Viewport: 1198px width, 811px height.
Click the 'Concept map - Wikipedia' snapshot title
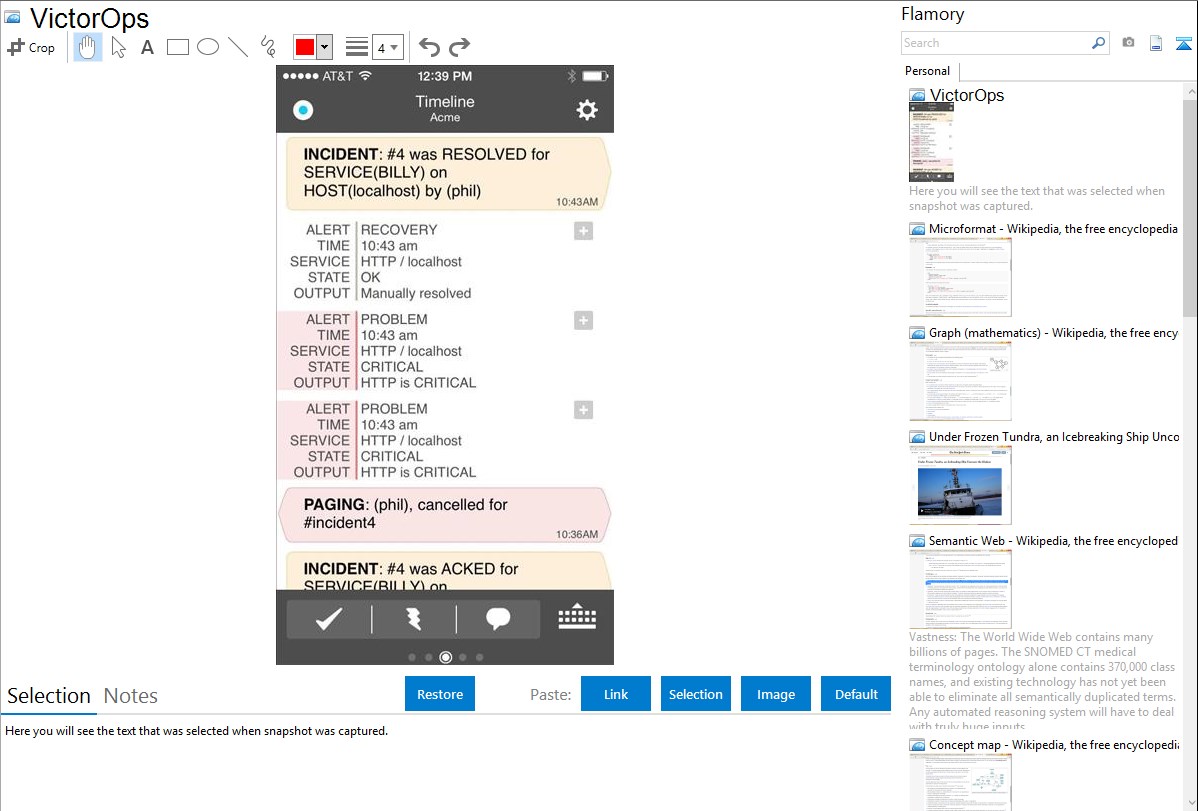coord(1053,744)
